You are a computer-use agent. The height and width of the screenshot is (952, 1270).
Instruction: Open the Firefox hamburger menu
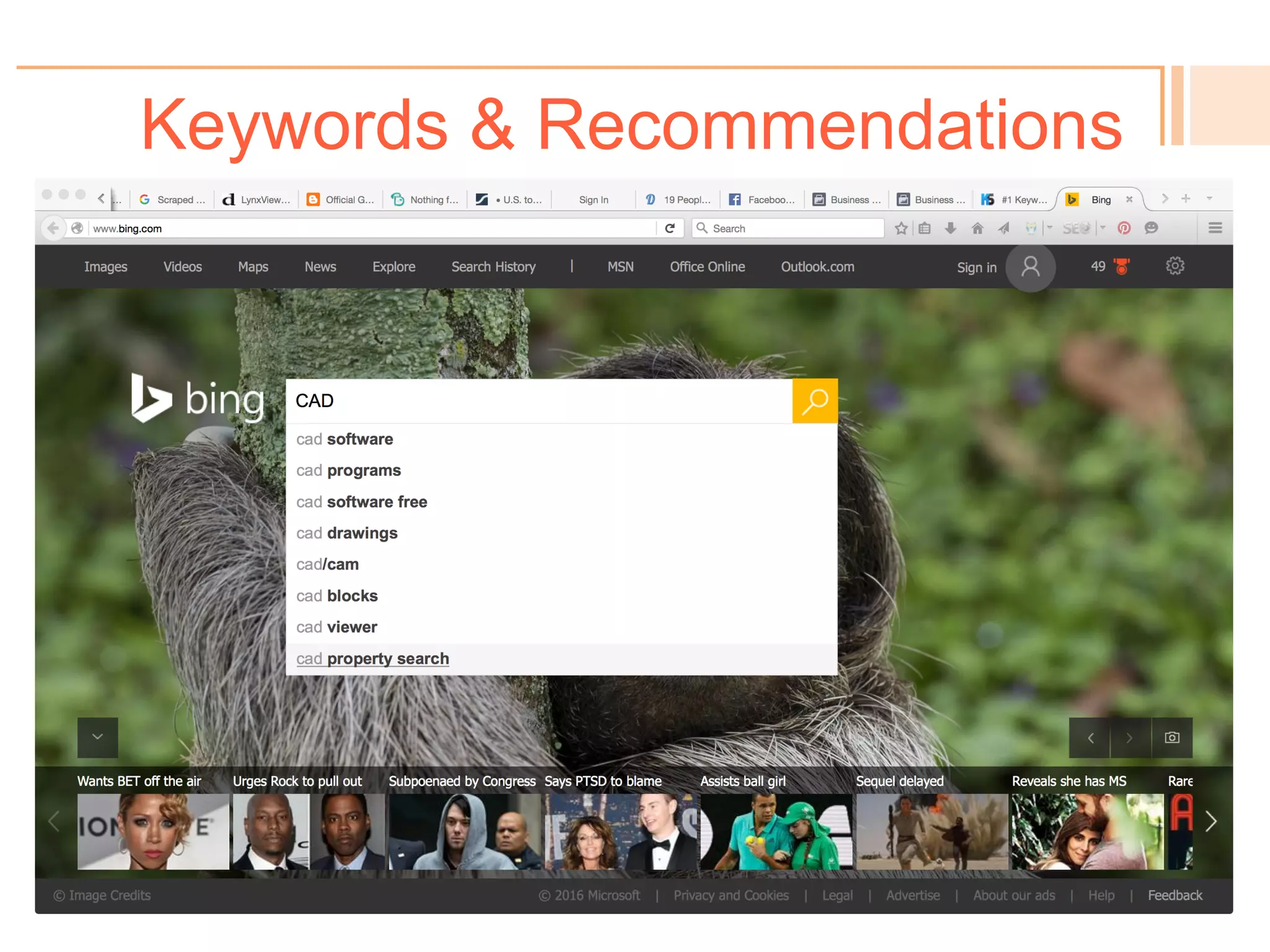1215,228
